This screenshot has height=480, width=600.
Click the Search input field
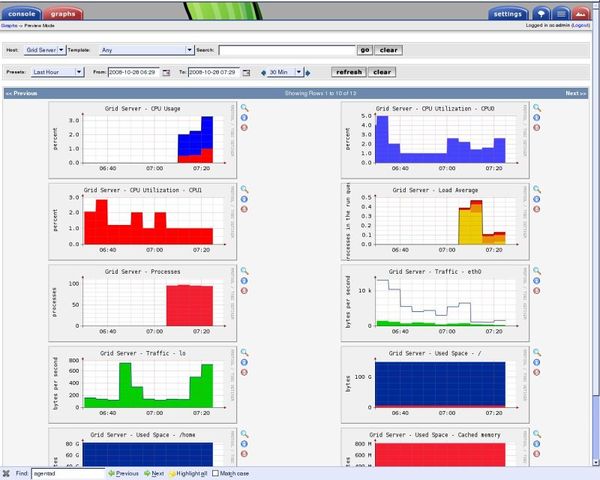[287, 49]
